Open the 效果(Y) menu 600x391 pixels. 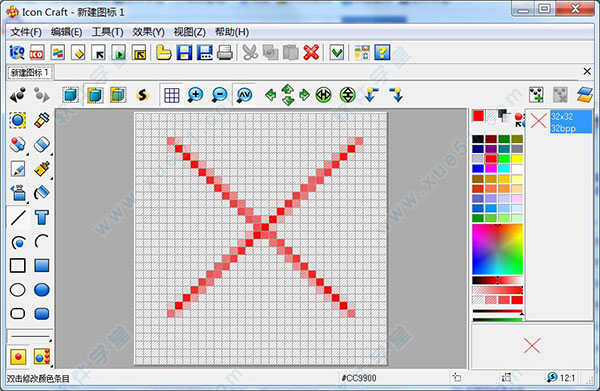click(x=148, y=32)
